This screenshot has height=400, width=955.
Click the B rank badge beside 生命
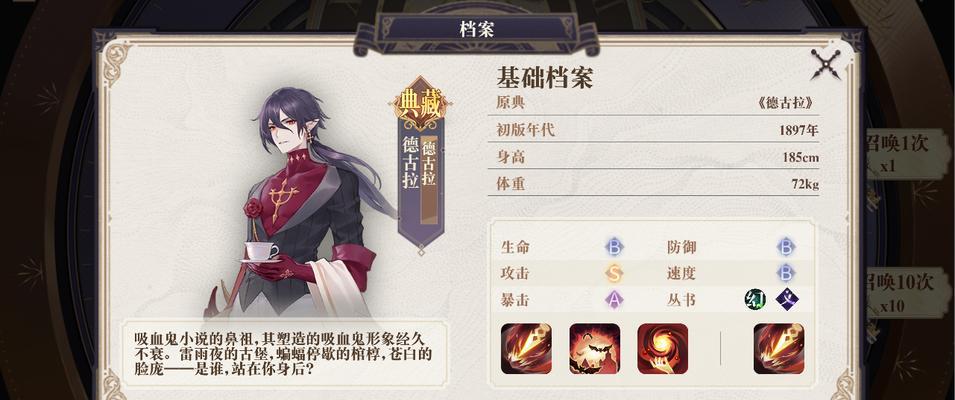click(x=614, y=247)
